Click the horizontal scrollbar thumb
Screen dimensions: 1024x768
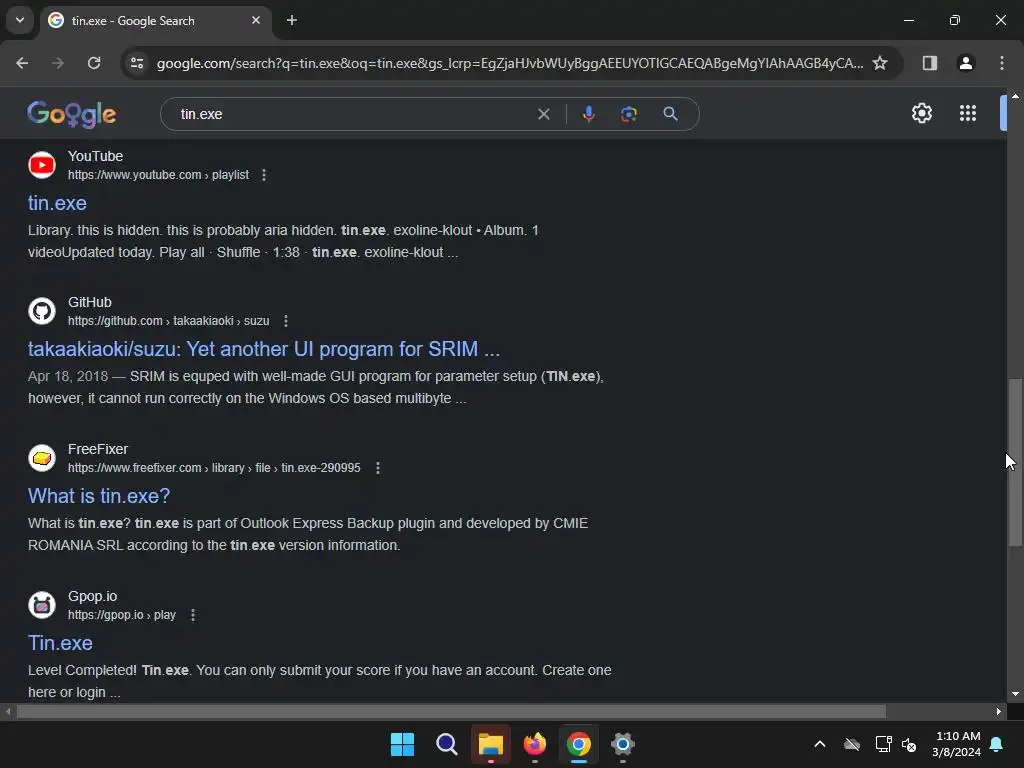click(451, 711)
